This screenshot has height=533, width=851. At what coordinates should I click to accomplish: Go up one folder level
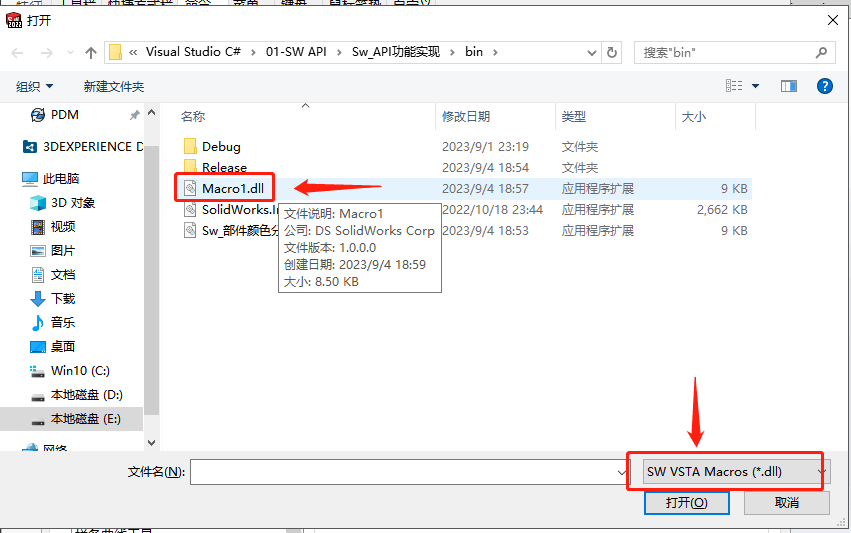[x=91, y=53]
